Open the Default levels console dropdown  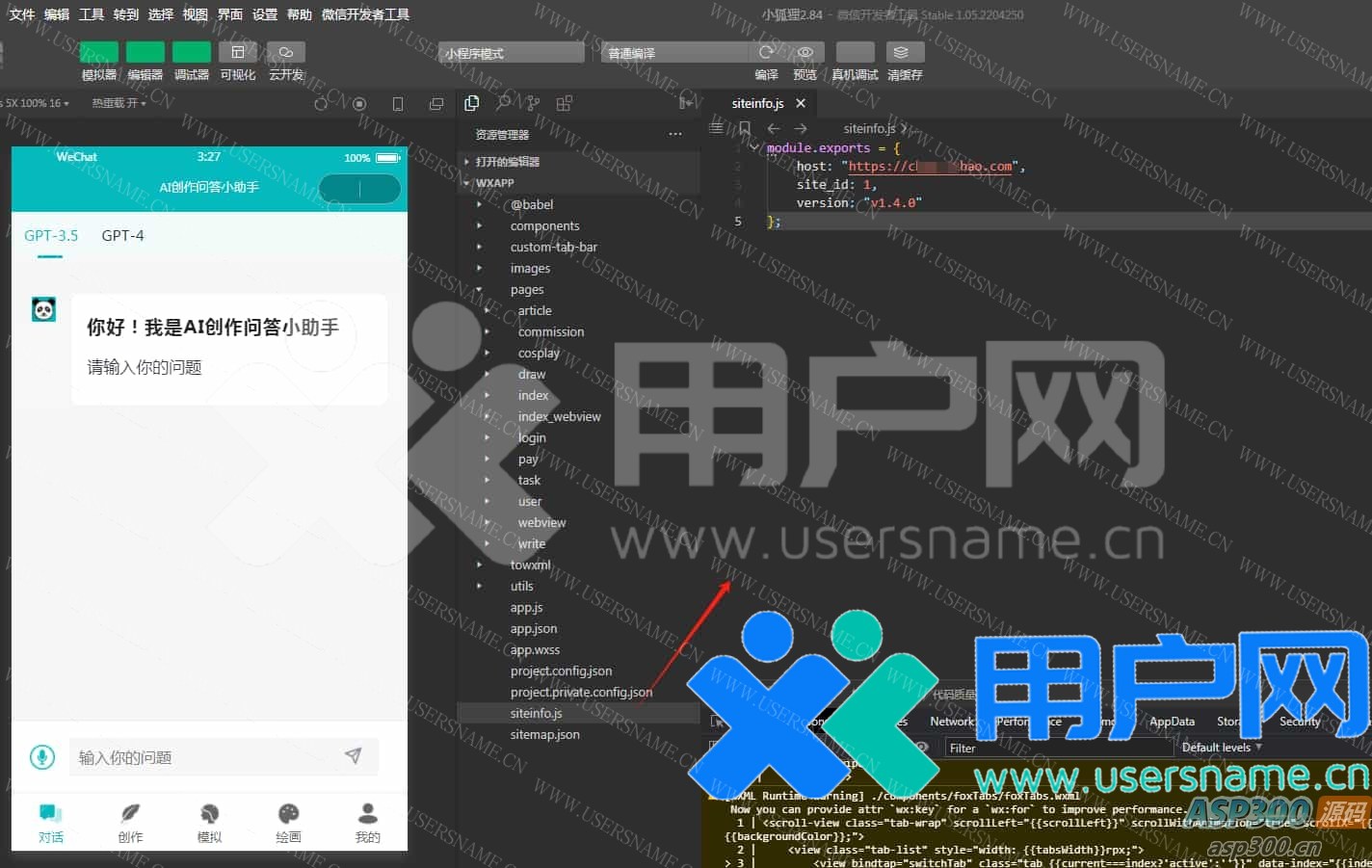[1222, 748]
